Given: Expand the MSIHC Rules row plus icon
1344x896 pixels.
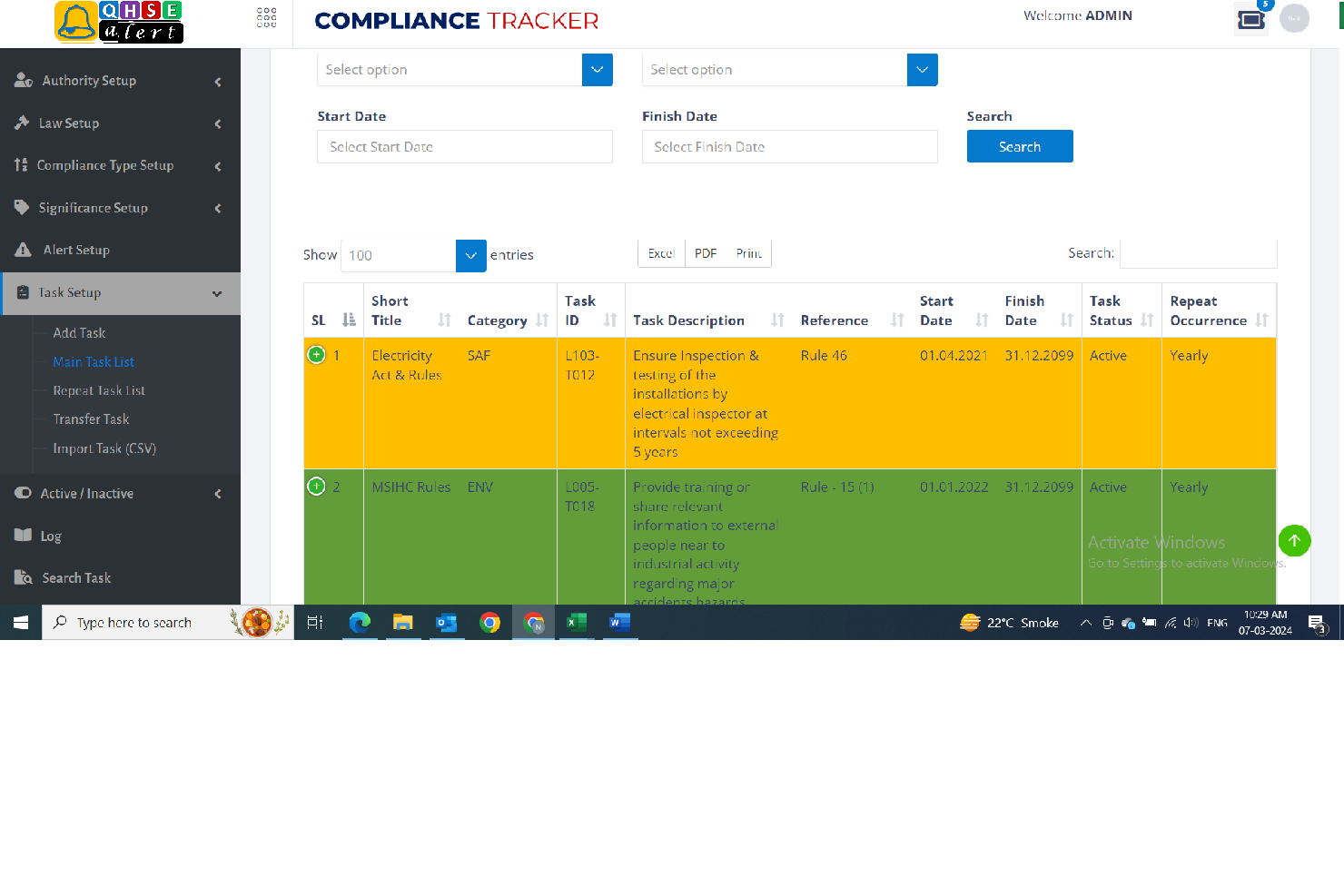Looking at the screenshot, I should (x=316, y=486).
